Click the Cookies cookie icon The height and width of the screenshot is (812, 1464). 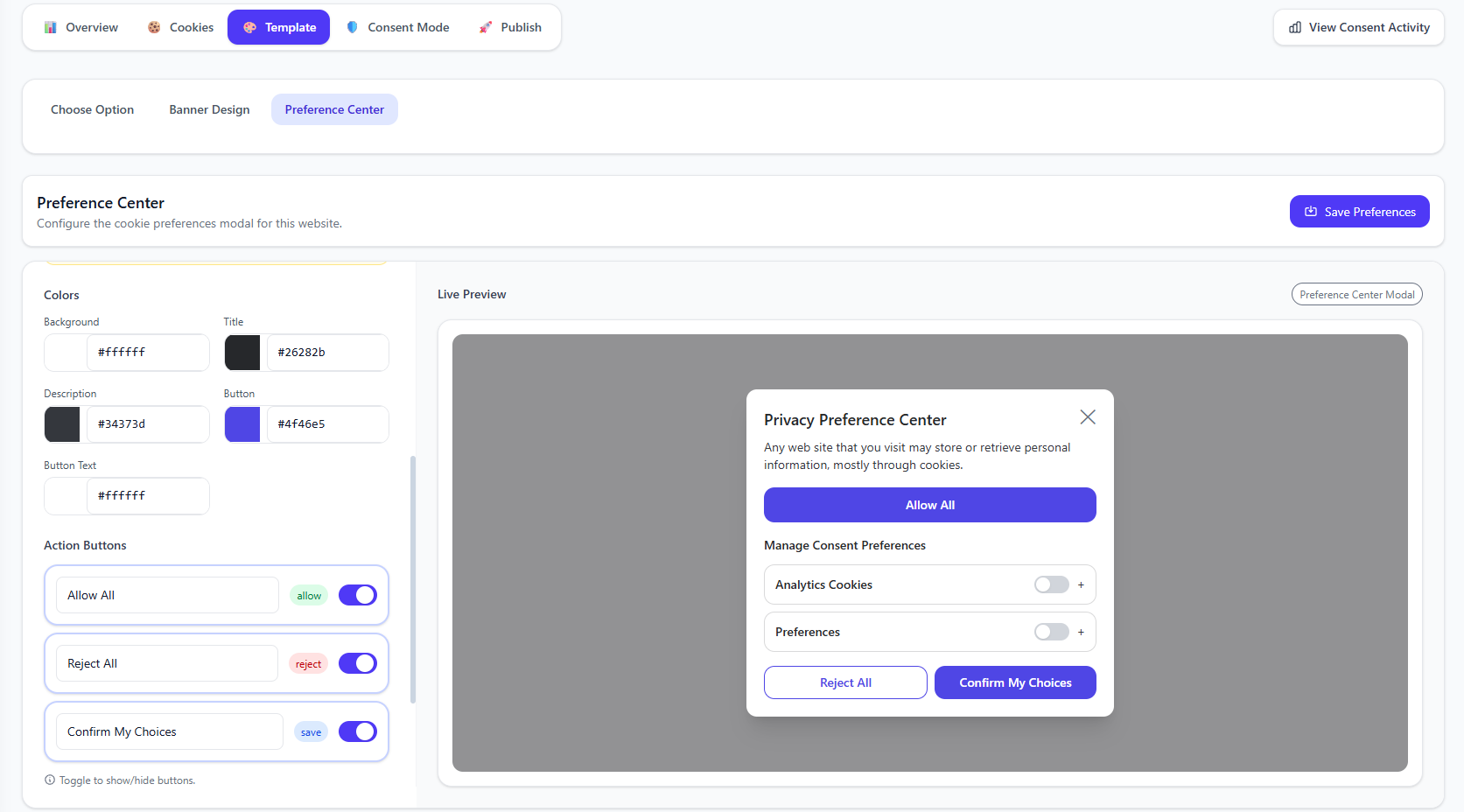(154, 27)
